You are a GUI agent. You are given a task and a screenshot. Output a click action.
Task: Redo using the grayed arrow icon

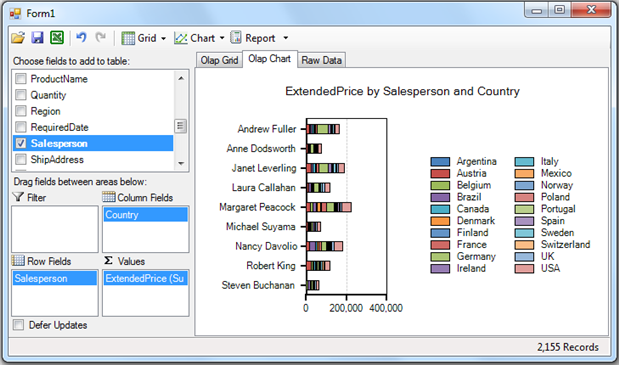101,37
